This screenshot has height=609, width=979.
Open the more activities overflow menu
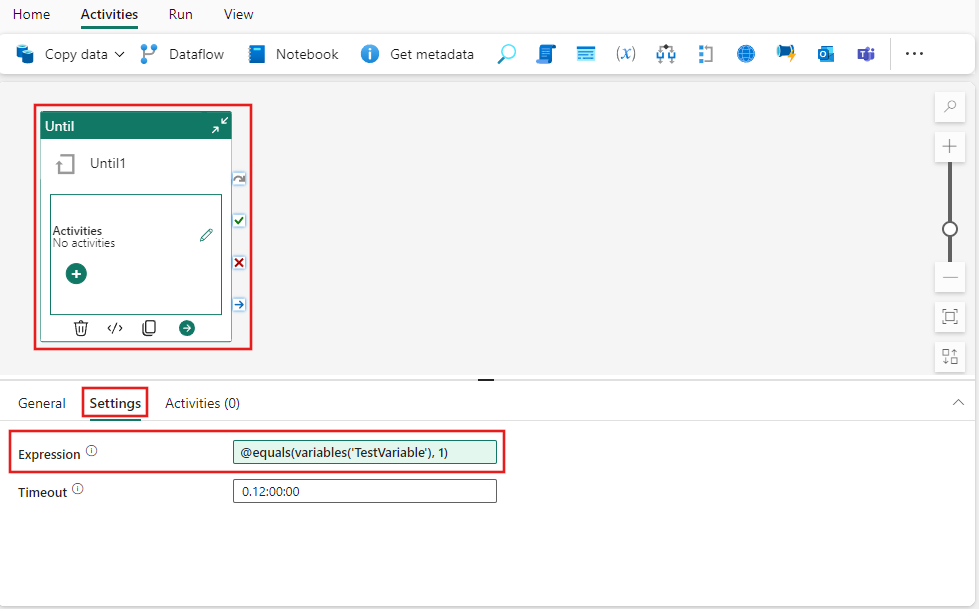(914, 54)
